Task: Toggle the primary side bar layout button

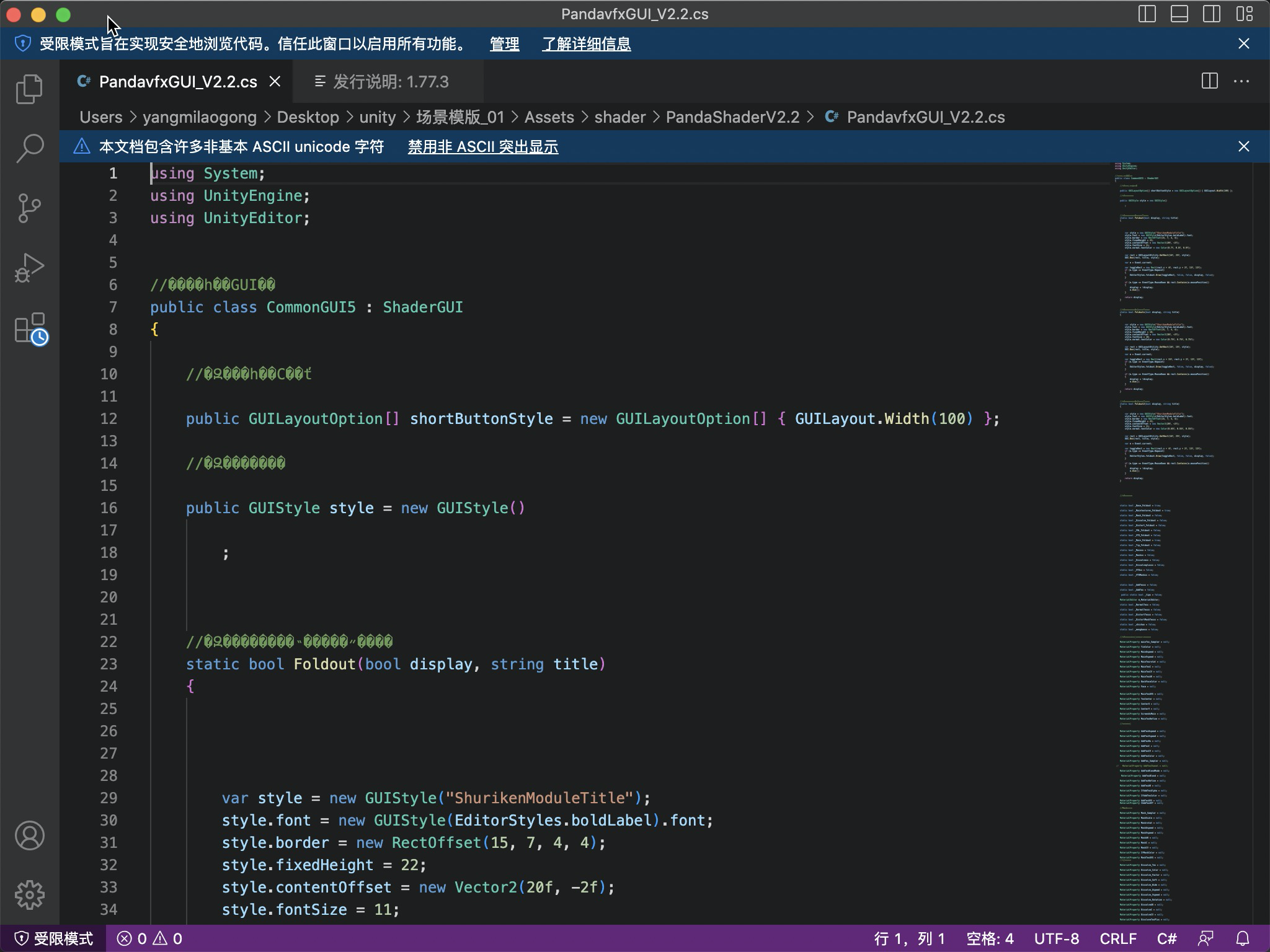Action: pos(1147,14)
